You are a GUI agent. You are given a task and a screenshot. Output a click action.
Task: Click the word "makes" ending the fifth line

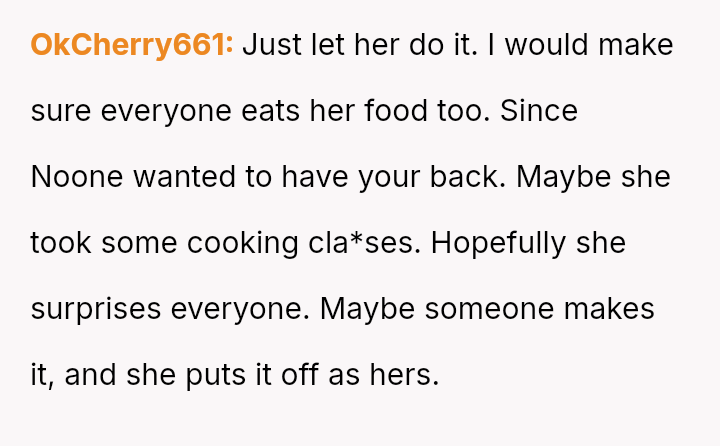[609, 310]
